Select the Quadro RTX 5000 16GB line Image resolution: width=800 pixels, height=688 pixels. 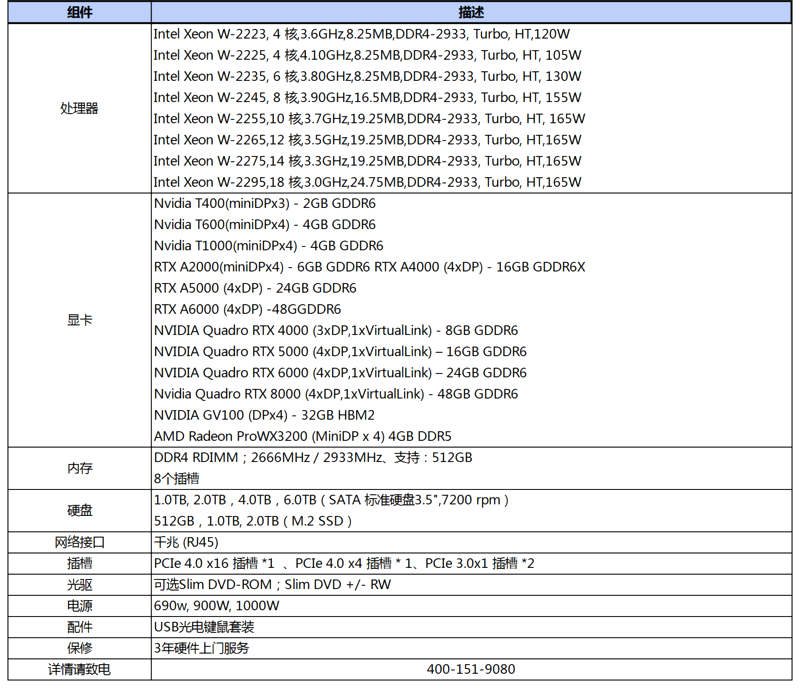340,352
